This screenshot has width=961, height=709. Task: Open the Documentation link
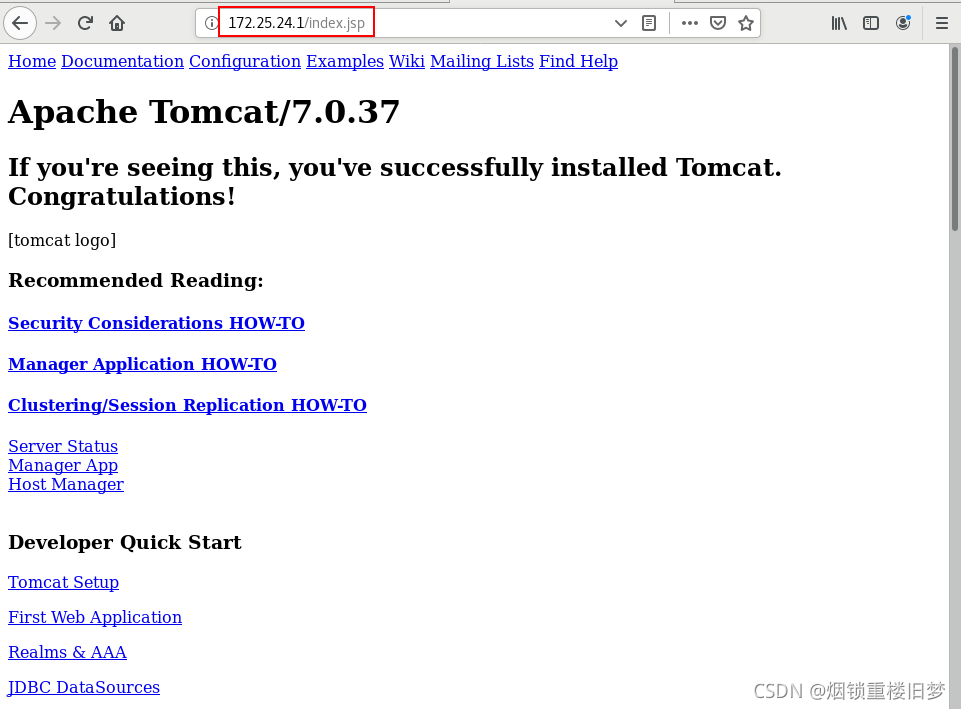(123, 61)
